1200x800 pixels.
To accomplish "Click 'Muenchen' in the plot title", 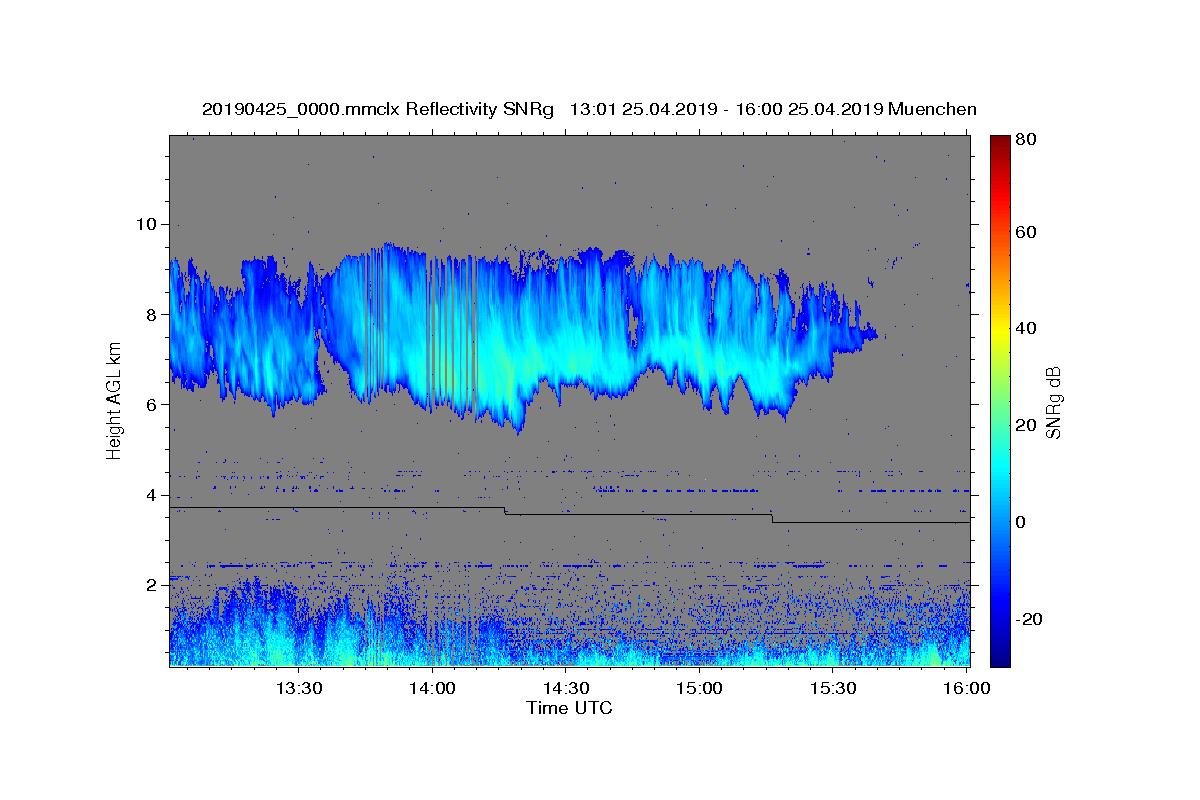I will pyautogui.click(x=932, y=109).
